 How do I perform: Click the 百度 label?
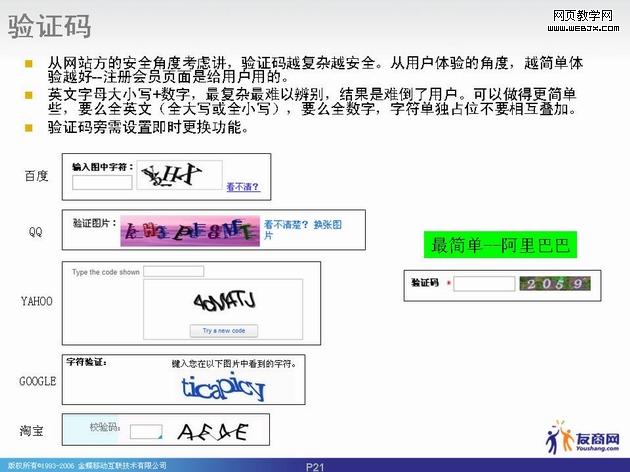coord(36,176)
